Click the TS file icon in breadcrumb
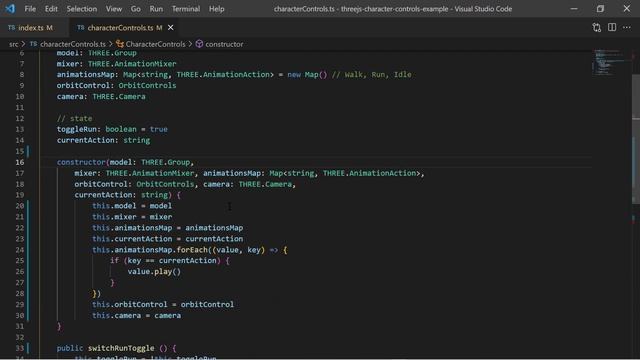The width and height of the screenshot is (640, 360). [x=33, y=44]
